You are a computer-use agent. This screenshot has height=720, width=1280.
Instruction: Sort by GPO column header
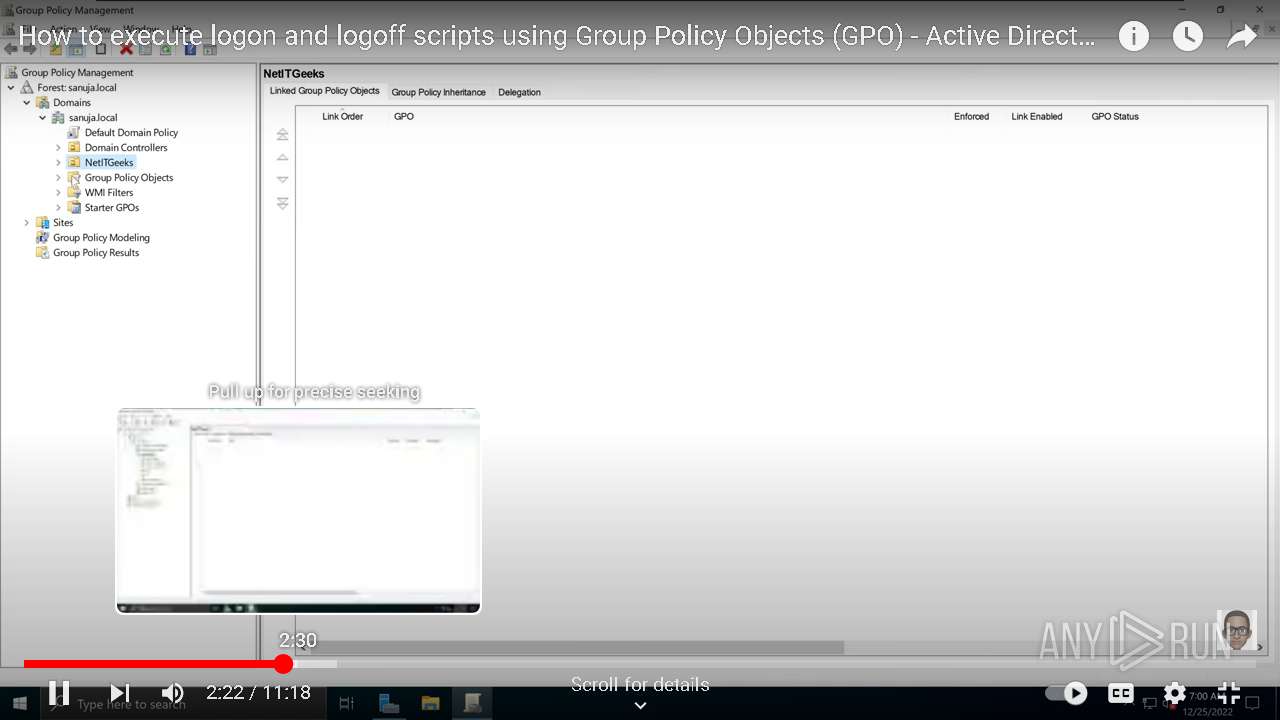[x=403, y=116]
